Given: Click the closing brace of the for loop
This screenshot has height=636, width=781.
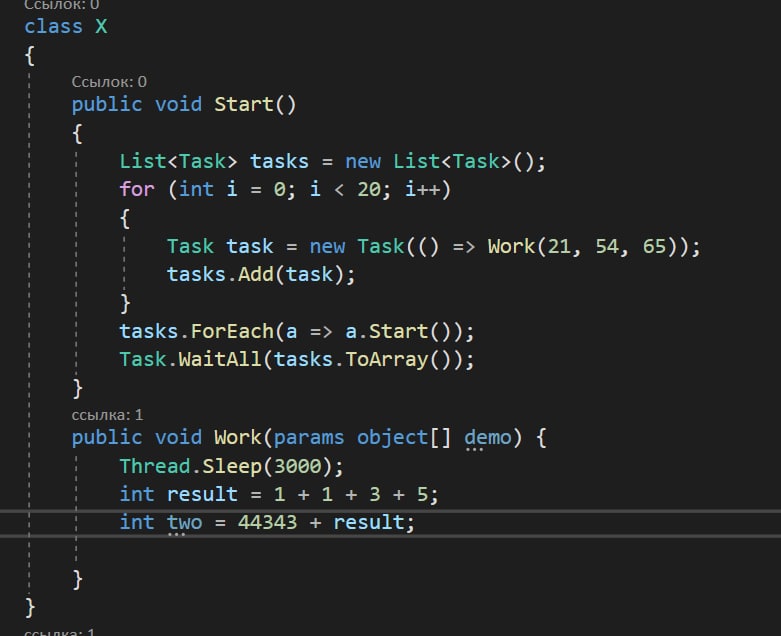Looking at the screenshot, I should click(x=125, y=303).
